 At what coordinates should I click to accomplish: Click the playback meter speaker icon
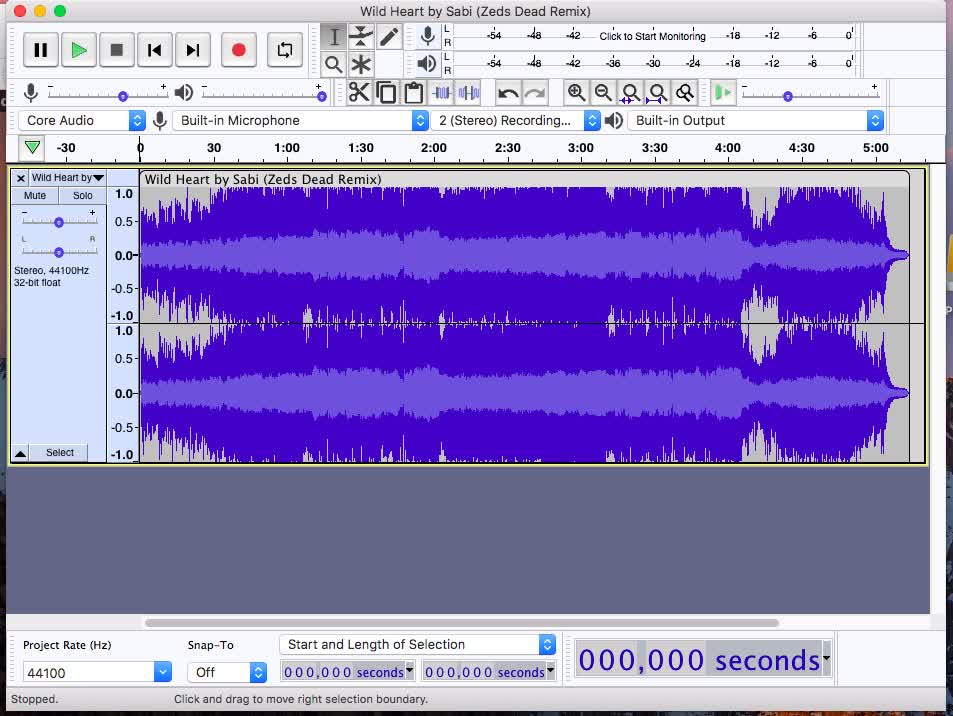pos(427,63)
